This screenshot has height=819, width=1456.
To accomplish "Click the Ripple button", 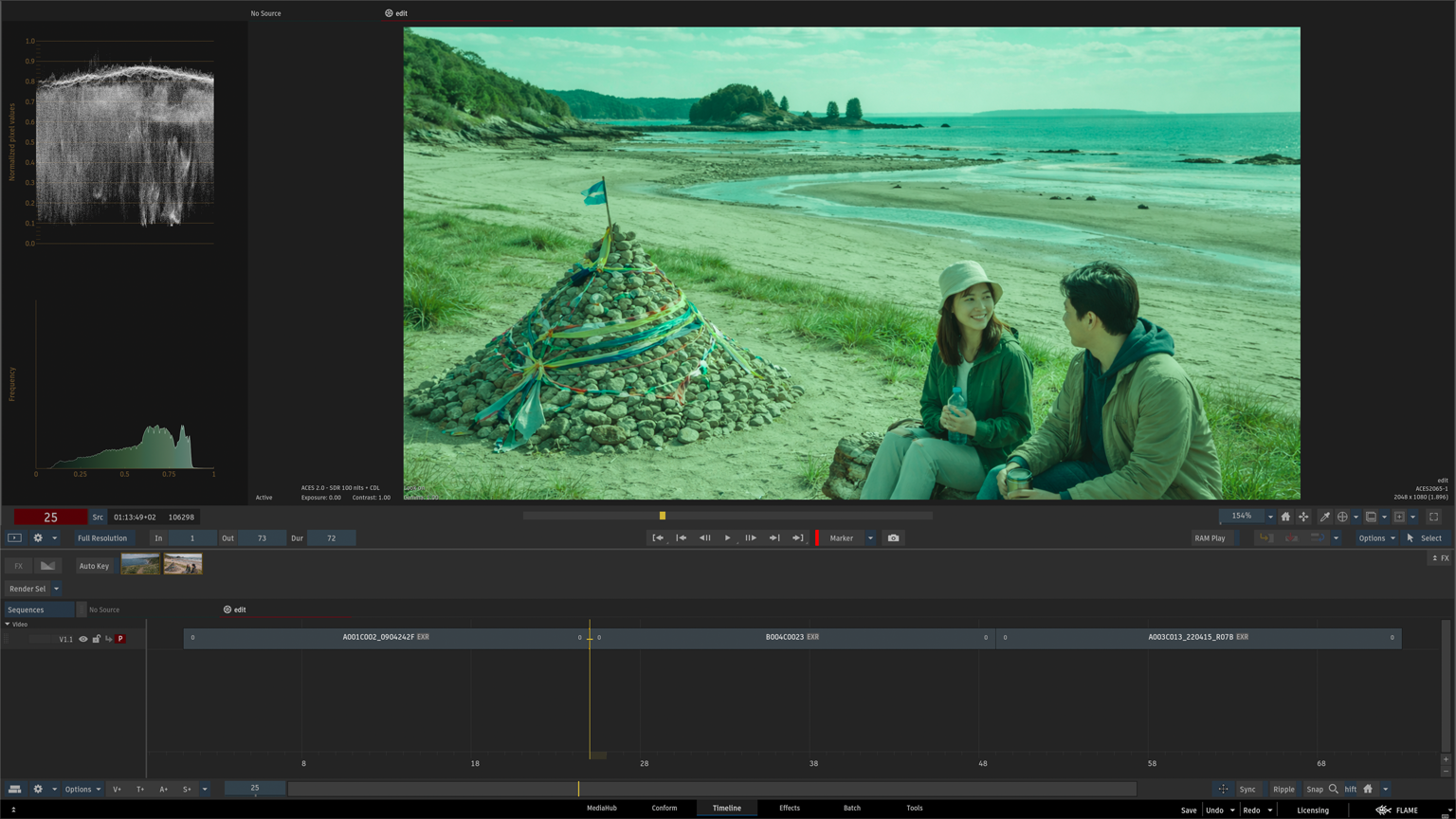I will [1283, 789].
